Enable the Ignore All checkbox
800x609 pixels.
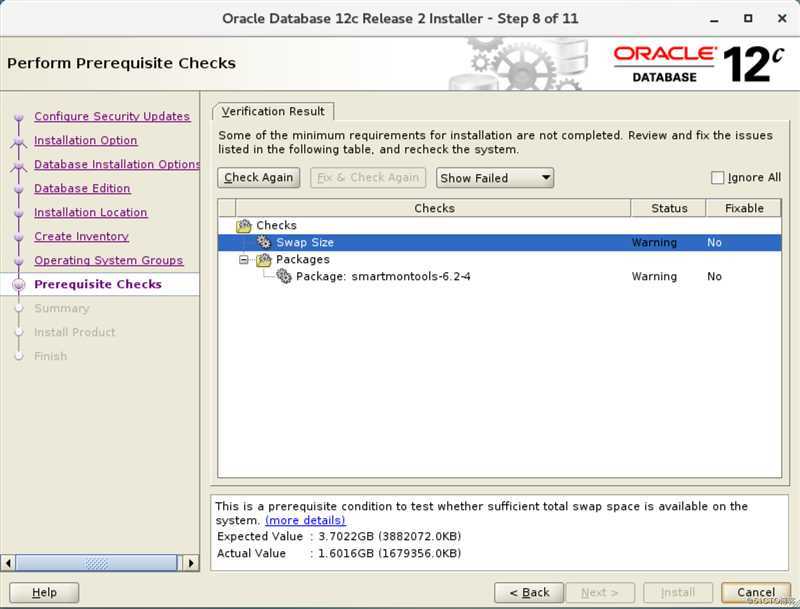coord(717,177)
